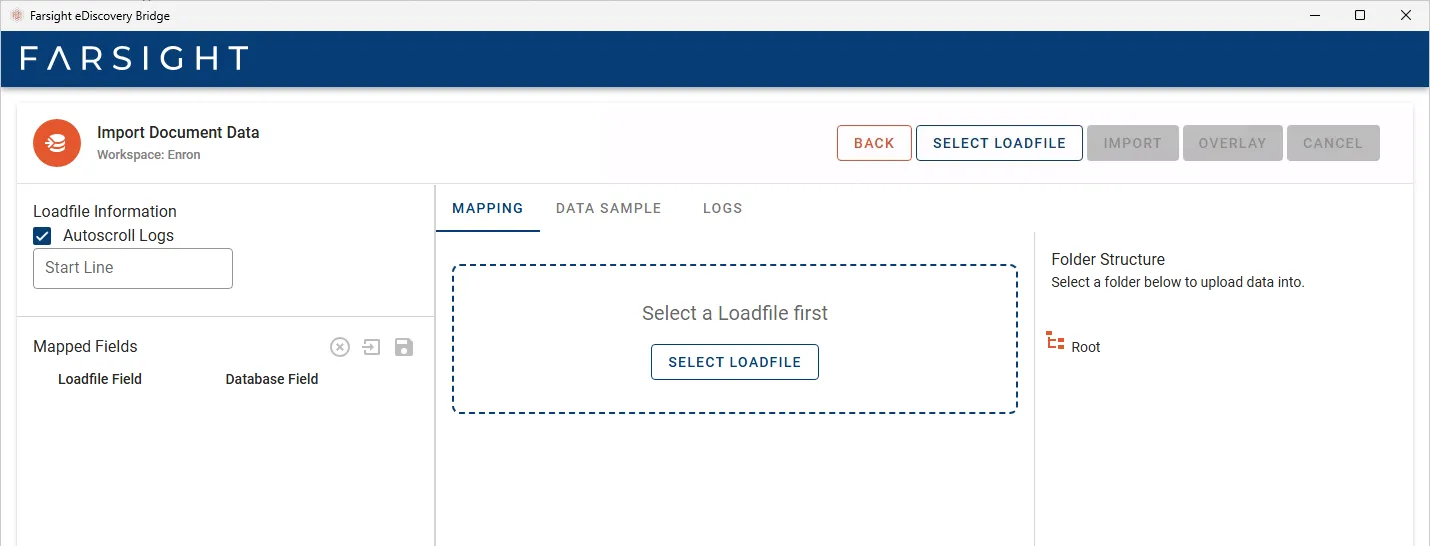Click the load mapping arrow icon

click(371, 347)
